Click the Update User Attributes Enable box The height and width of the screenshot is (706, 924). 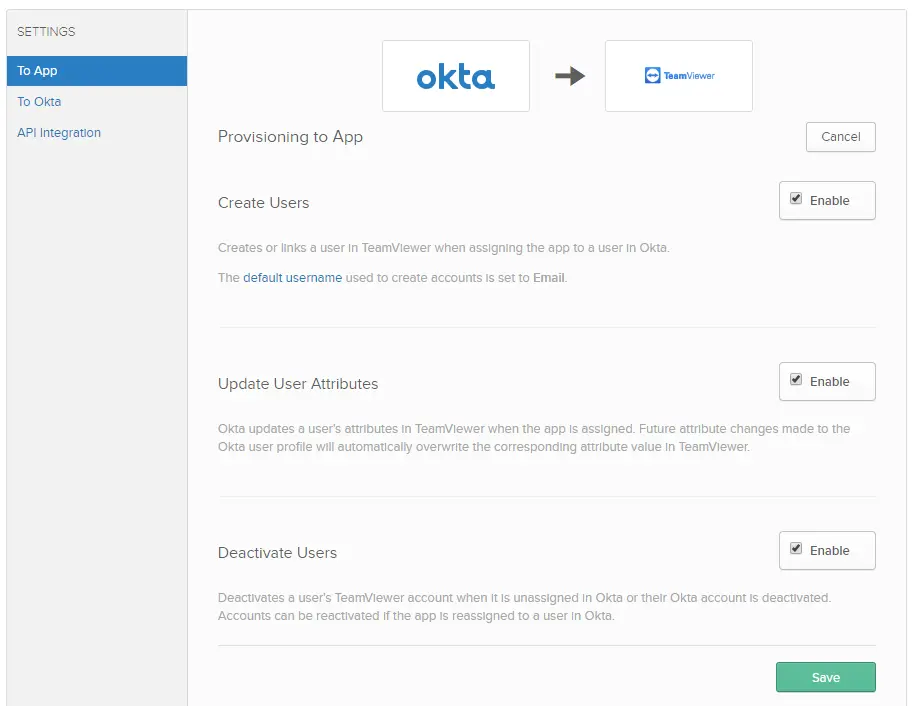(827, 381)
